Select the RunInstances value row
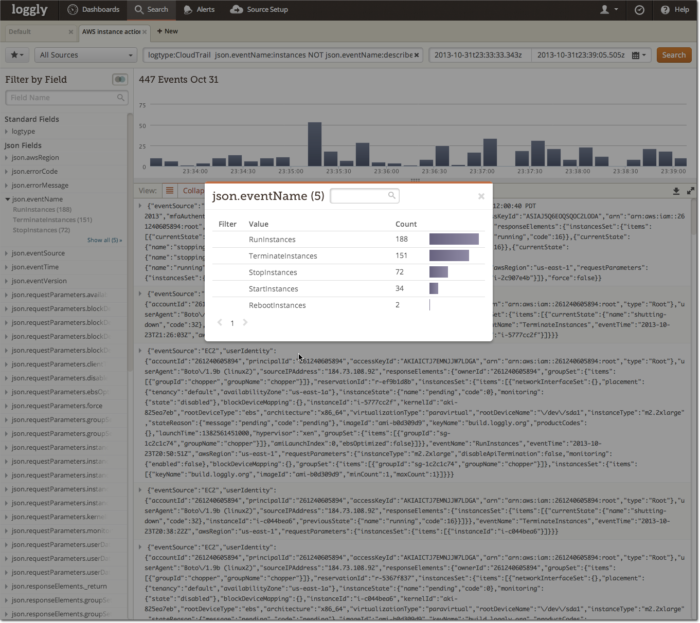Image resolution: width=700 pixels, height=623 pixels. 272,239
